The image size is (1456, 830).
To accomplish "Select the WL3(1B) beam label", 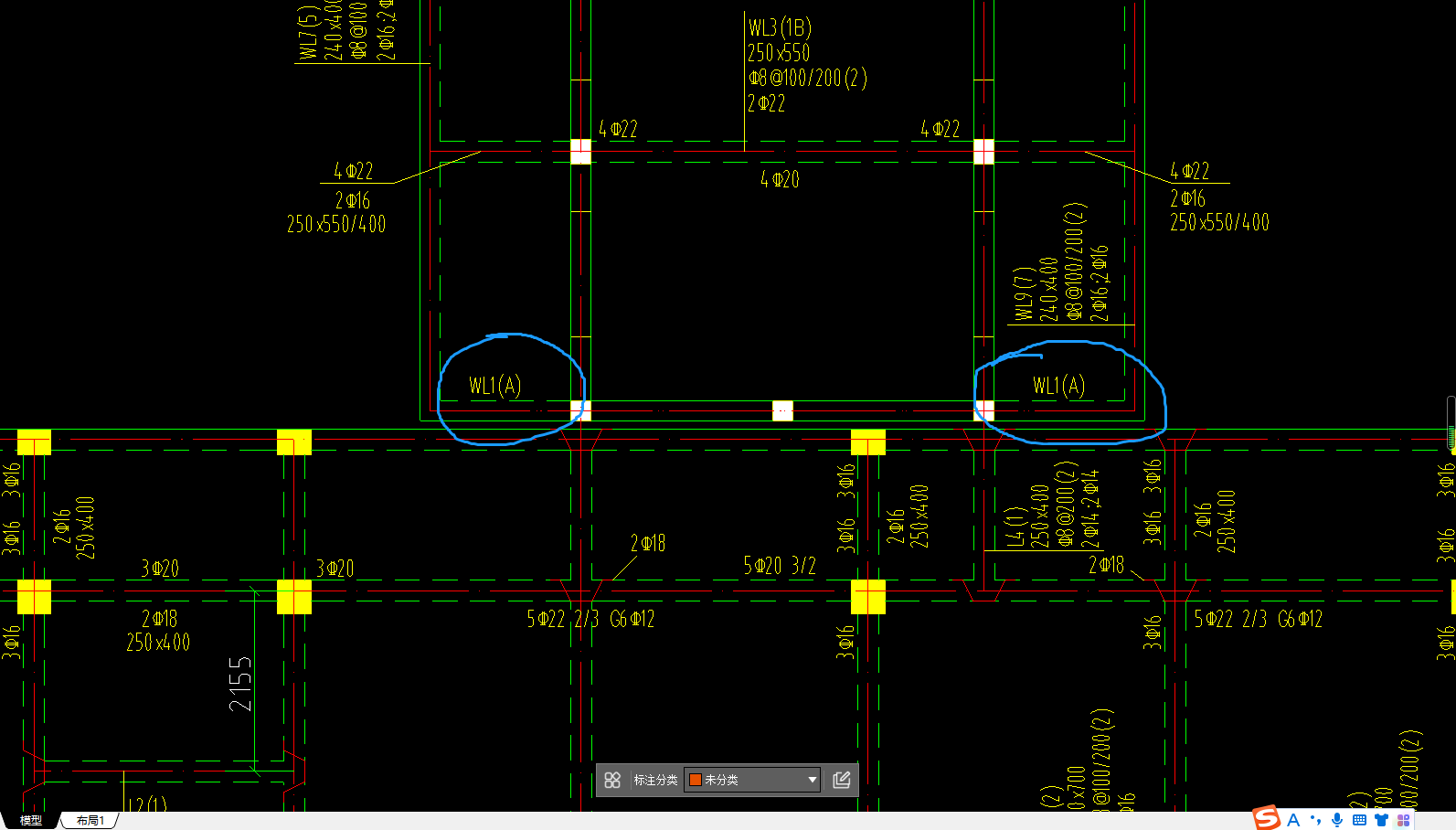I will pos(780,27).
